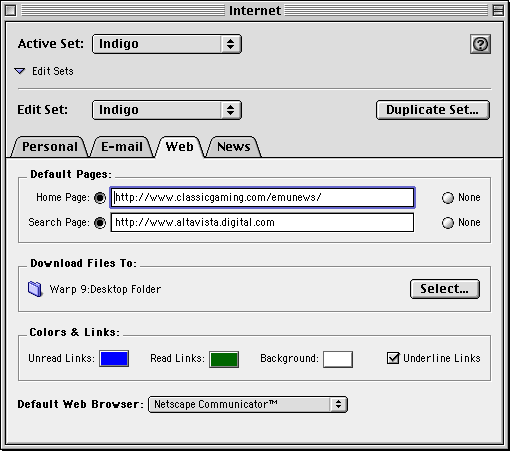Switch to the Personal tab
Screen dimensions: 510x451
coord(50,147)
